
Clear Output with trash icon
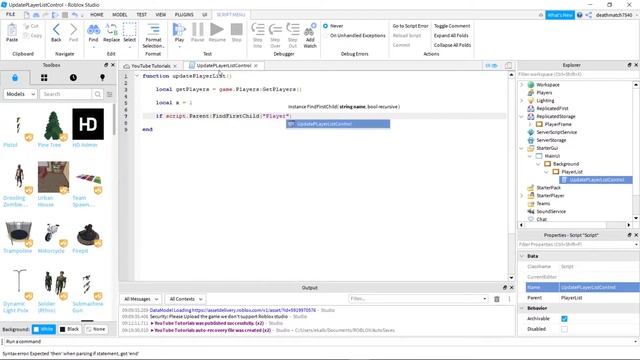pyautogui.click(x=497, y=299)
